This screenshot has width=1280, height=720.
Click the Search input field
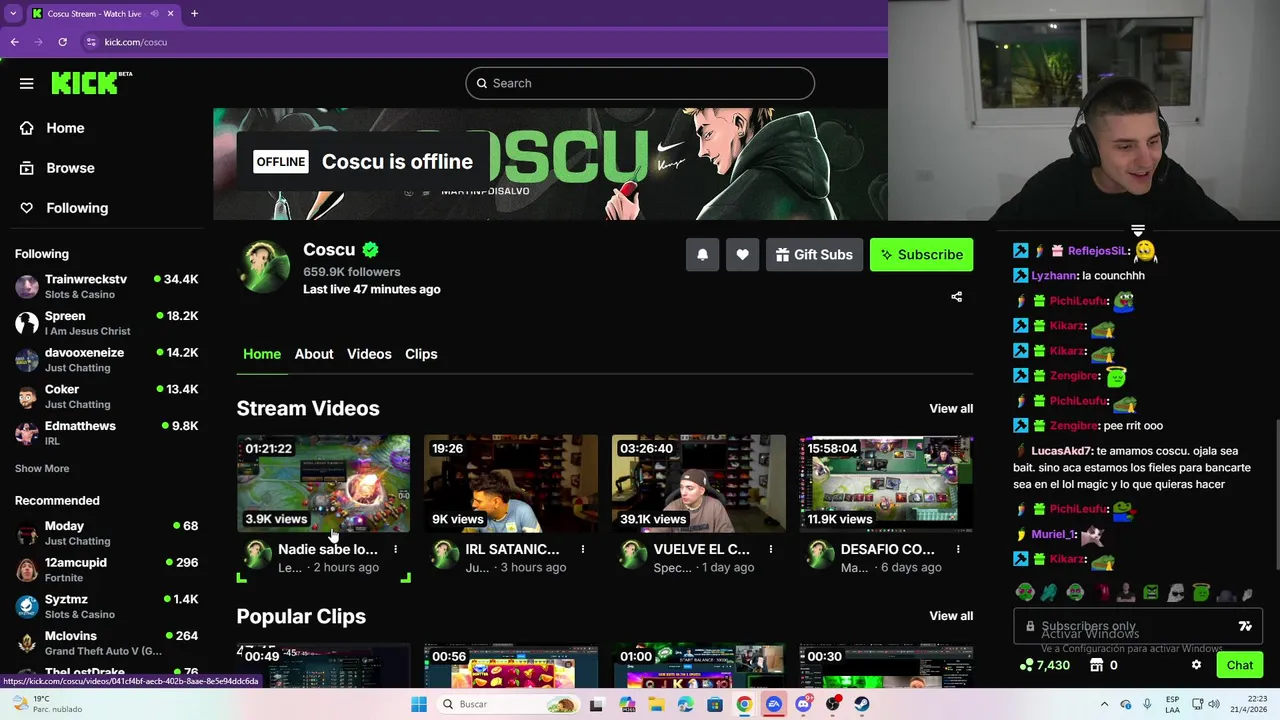click(640, 83)
